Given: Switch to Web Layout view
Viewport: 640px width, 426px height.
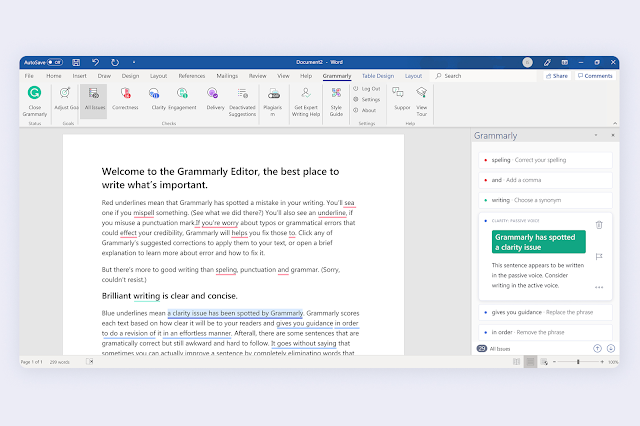Looking at the screenshot, I should (x=544, y=362).
